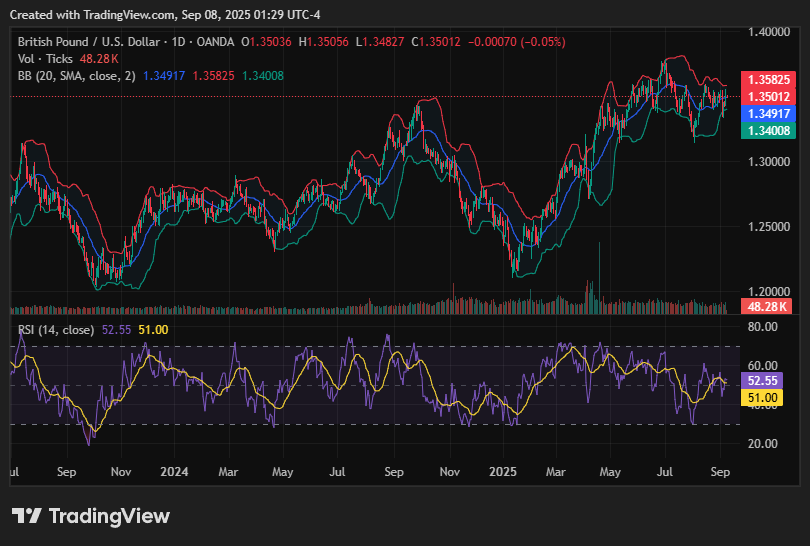810x546 pixels.
Task: Click the open value O1.35036
Action: (x=266, y=42)
